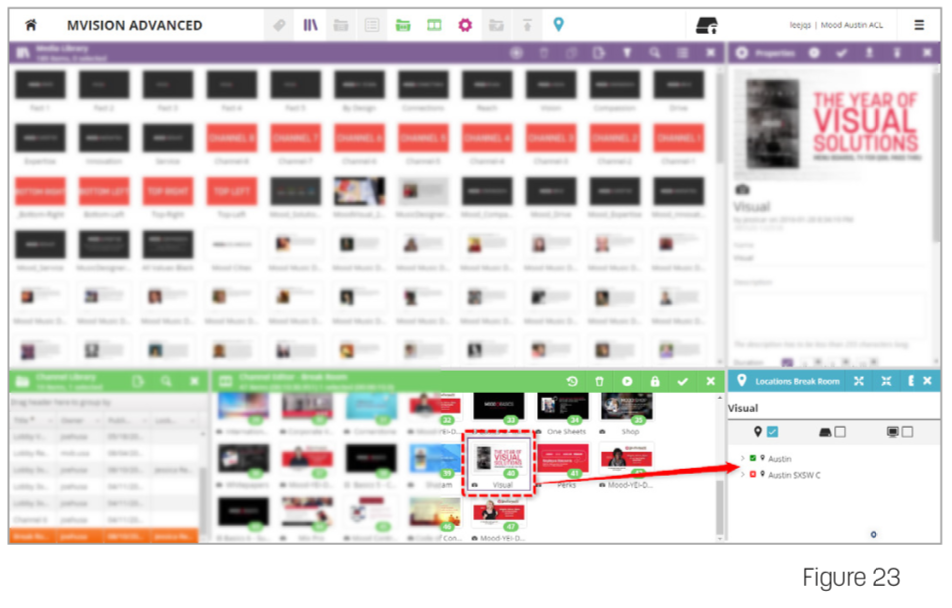Image resolution: width=952 pixels, height=608 pixels.
Task: Click the red Channel 8 media thumbnail
Action: tap(231, 138)
